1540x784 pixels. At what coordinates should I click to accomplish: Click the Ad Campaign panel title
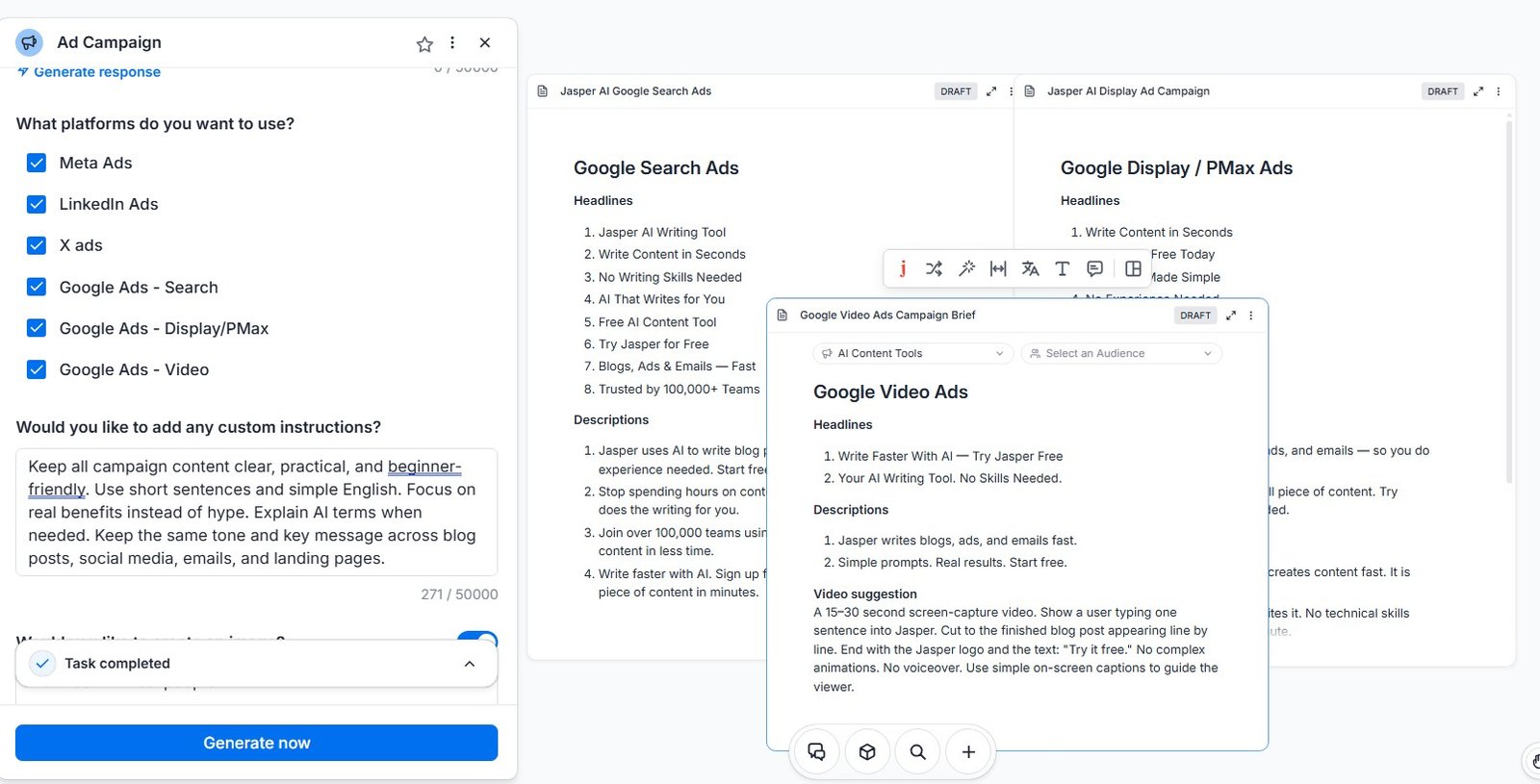click(109, 42)
